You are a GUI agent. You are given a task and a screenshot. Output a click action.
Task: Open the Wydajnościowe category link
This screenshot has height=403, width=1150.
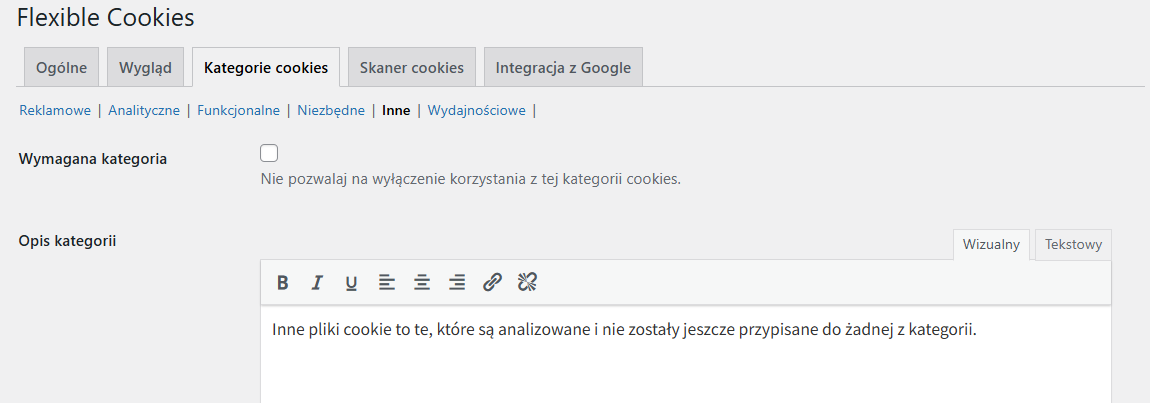click(477, 111)
